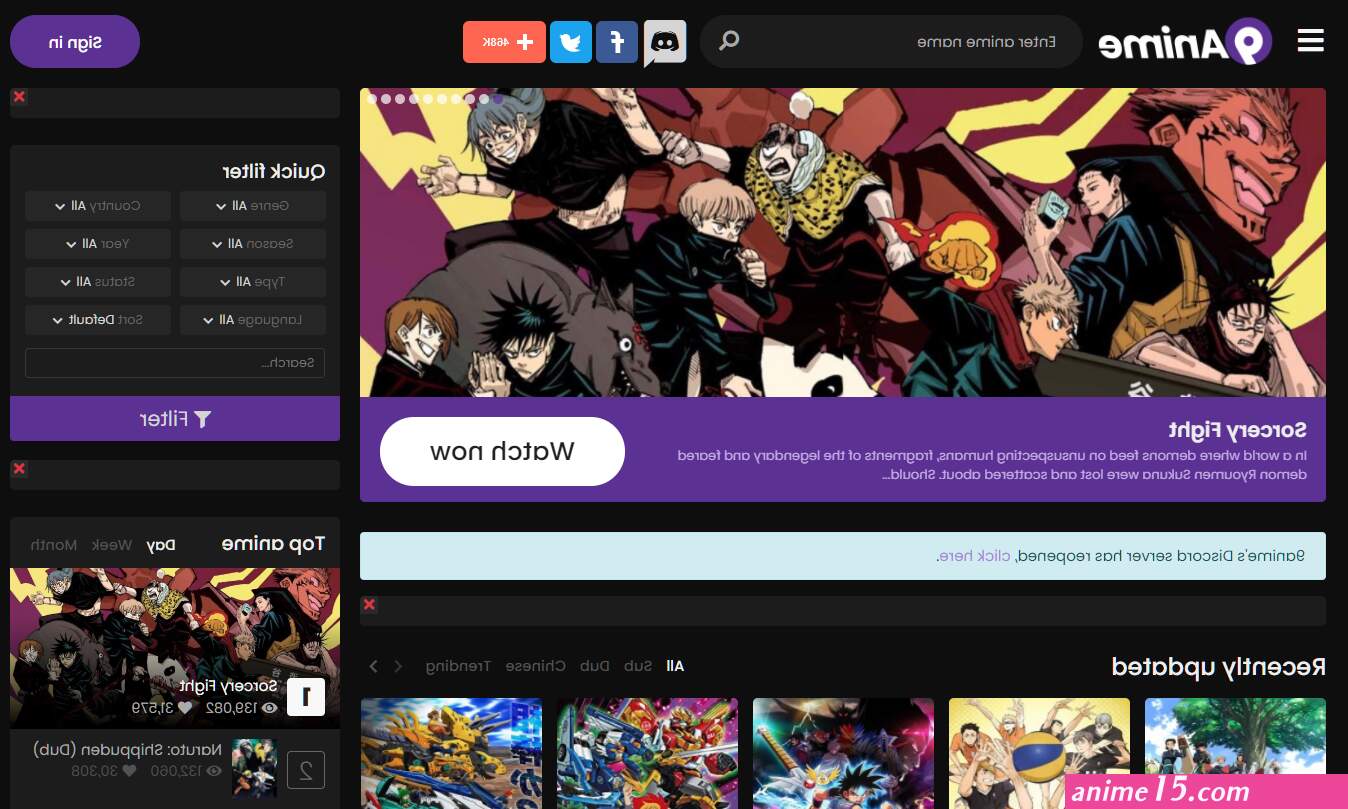Open the Top anime Sorcery Fight cover image

coord(175,648)
